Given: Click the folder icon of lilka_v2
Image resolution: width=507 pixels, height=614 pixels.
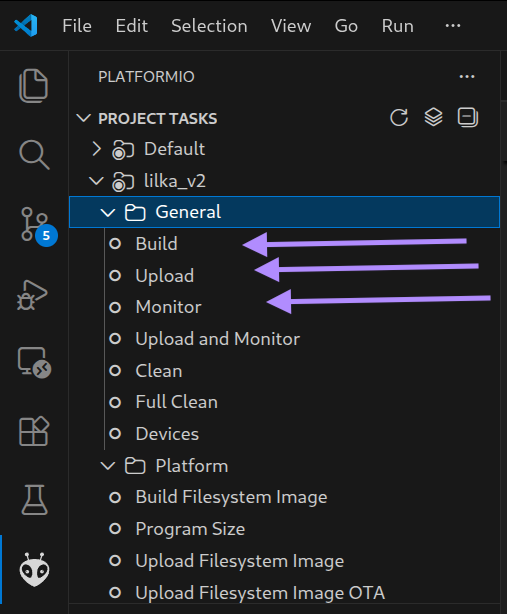Looking at the screenshot, I should [x=123, y=182].
